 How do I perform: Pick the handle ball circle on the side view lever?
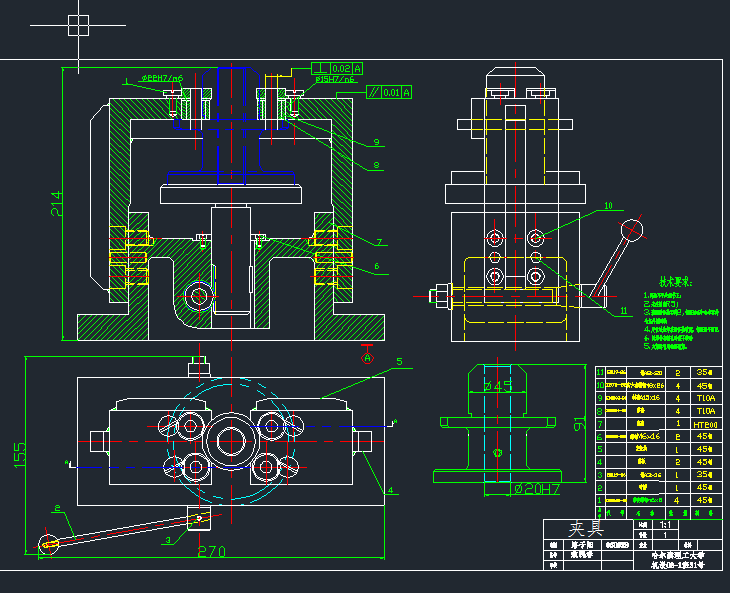coord(632,230)
